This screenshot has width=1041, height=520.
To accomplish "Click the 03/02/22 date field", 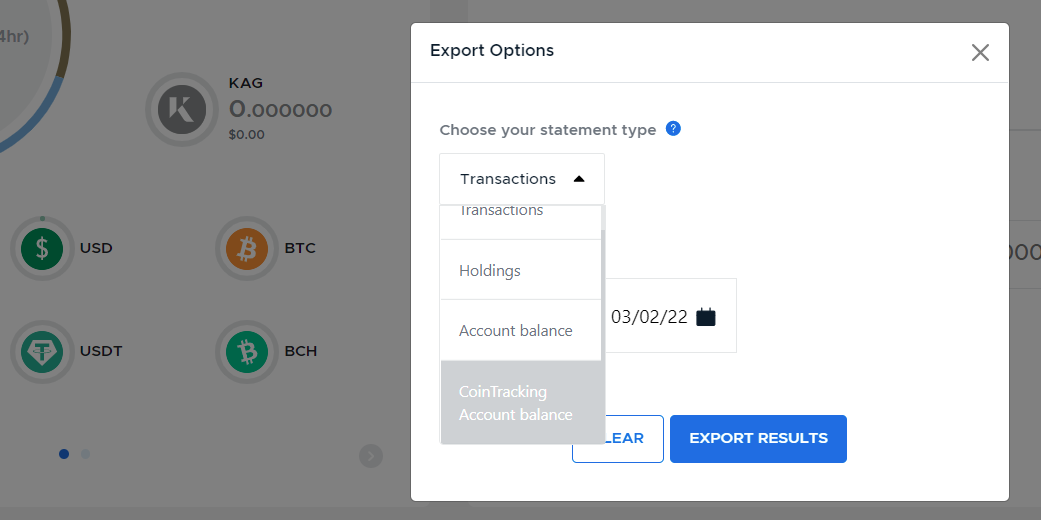I will tap(671, 316).
